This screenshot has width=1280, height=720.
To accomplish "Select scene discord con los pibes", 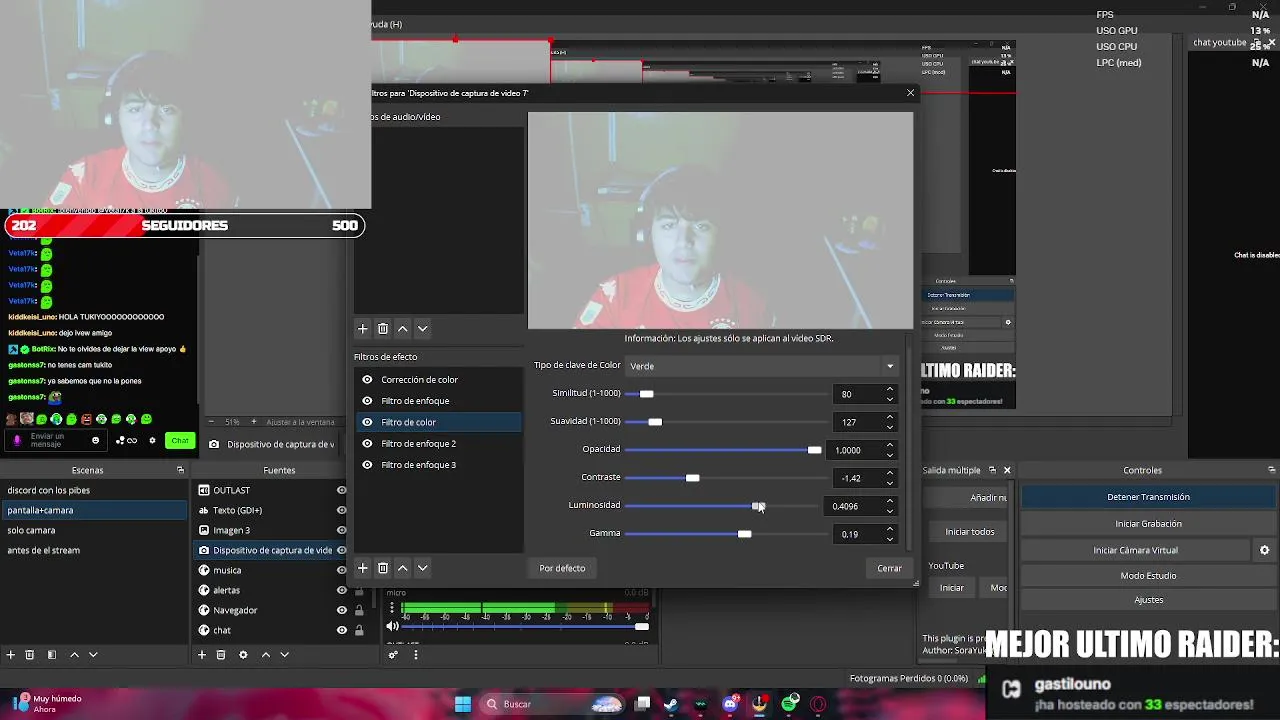I will pos(94,490).
